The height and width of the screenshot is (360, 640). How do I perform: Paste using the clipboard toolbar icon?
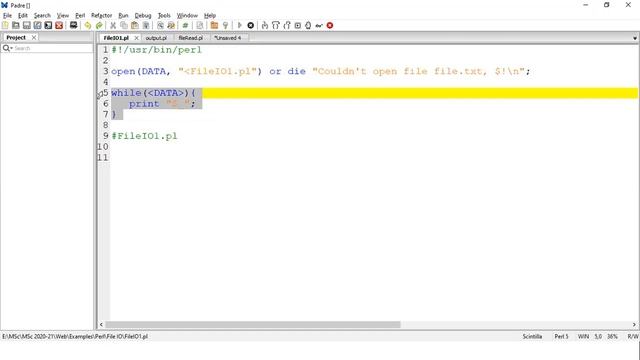[x=135, y=25]
